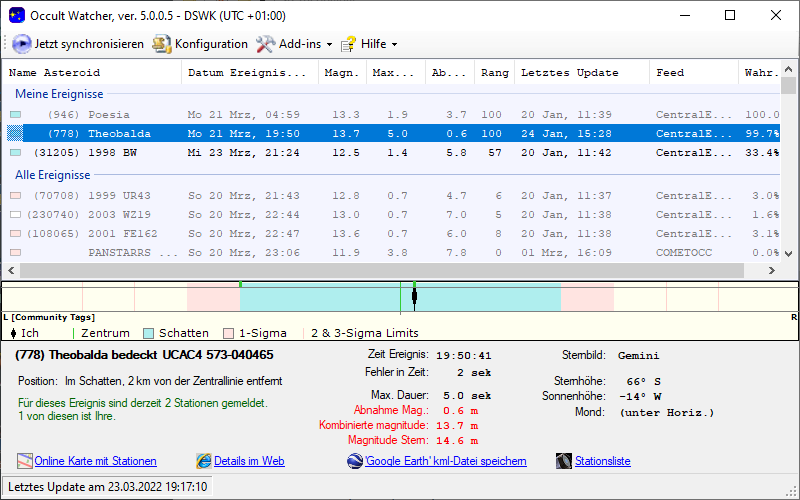Expand the Add-ins dropdown arrow
Viewport: 800px width, 500px height.
(x=329, y=45)
